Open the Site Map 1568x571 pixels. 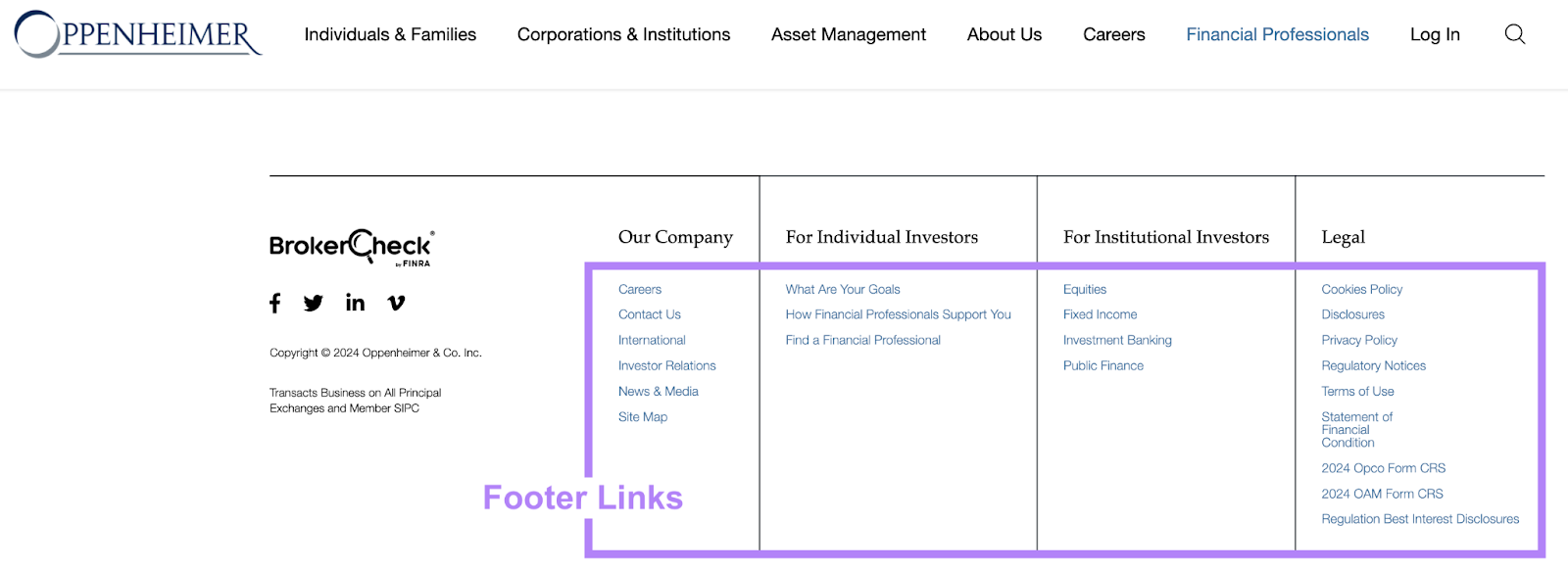coord(642,416)
